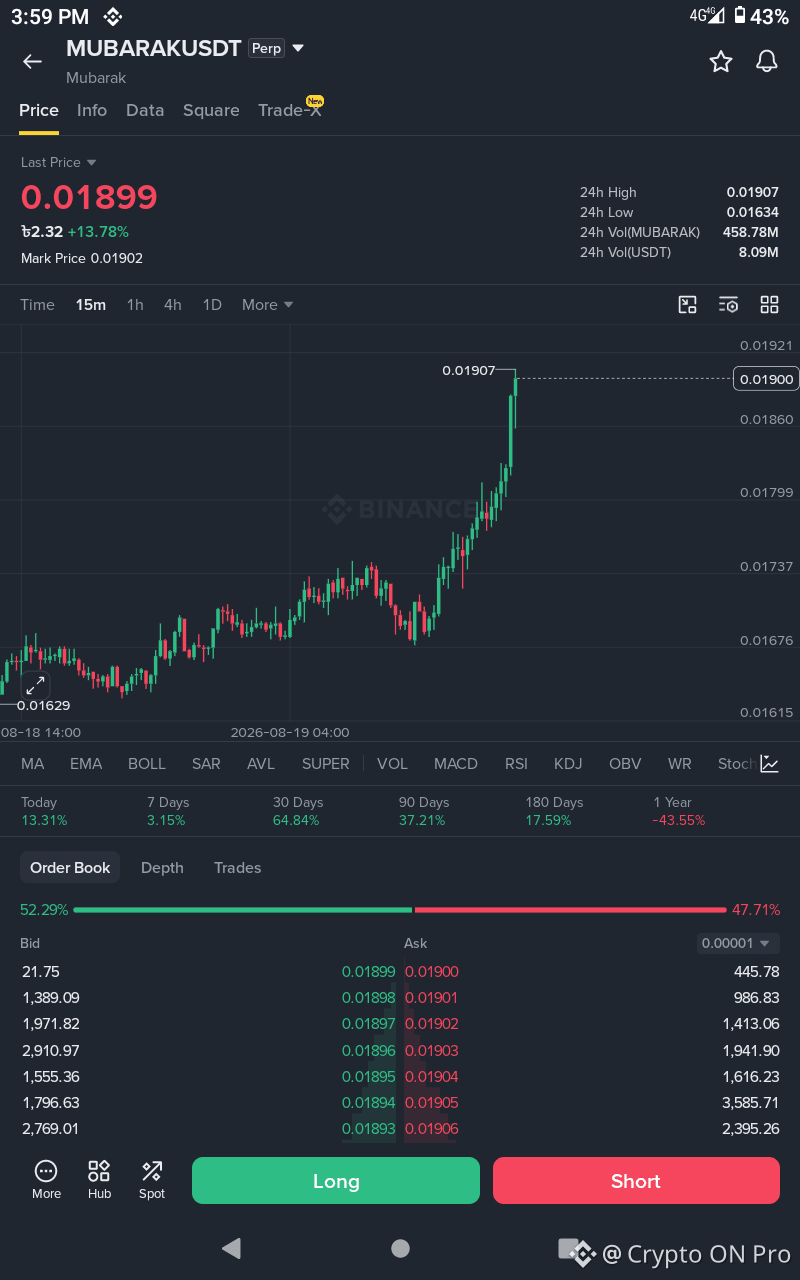This screenshot has height=1280, width=800.
Task: Select the Time chart interval
Action: [x=38, y=305]
